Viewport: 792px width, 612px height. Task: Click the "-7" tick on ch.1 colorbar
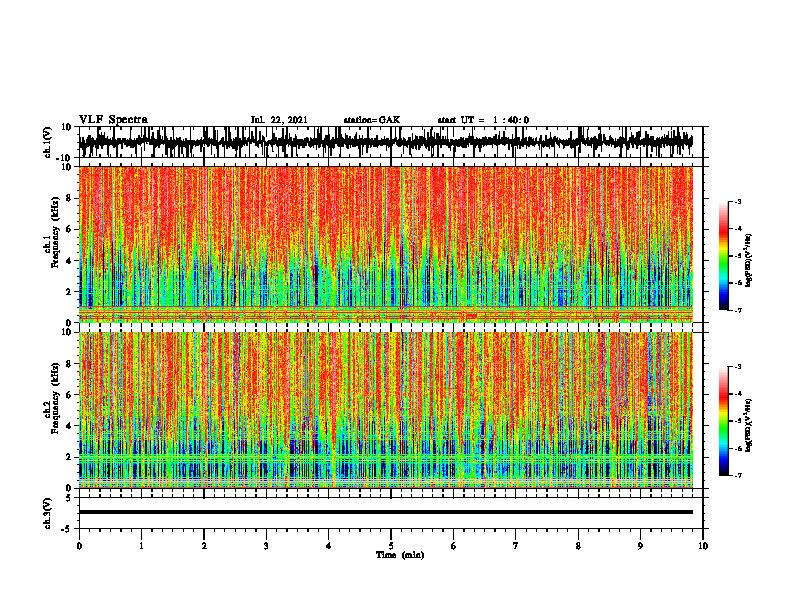(738, 310)
